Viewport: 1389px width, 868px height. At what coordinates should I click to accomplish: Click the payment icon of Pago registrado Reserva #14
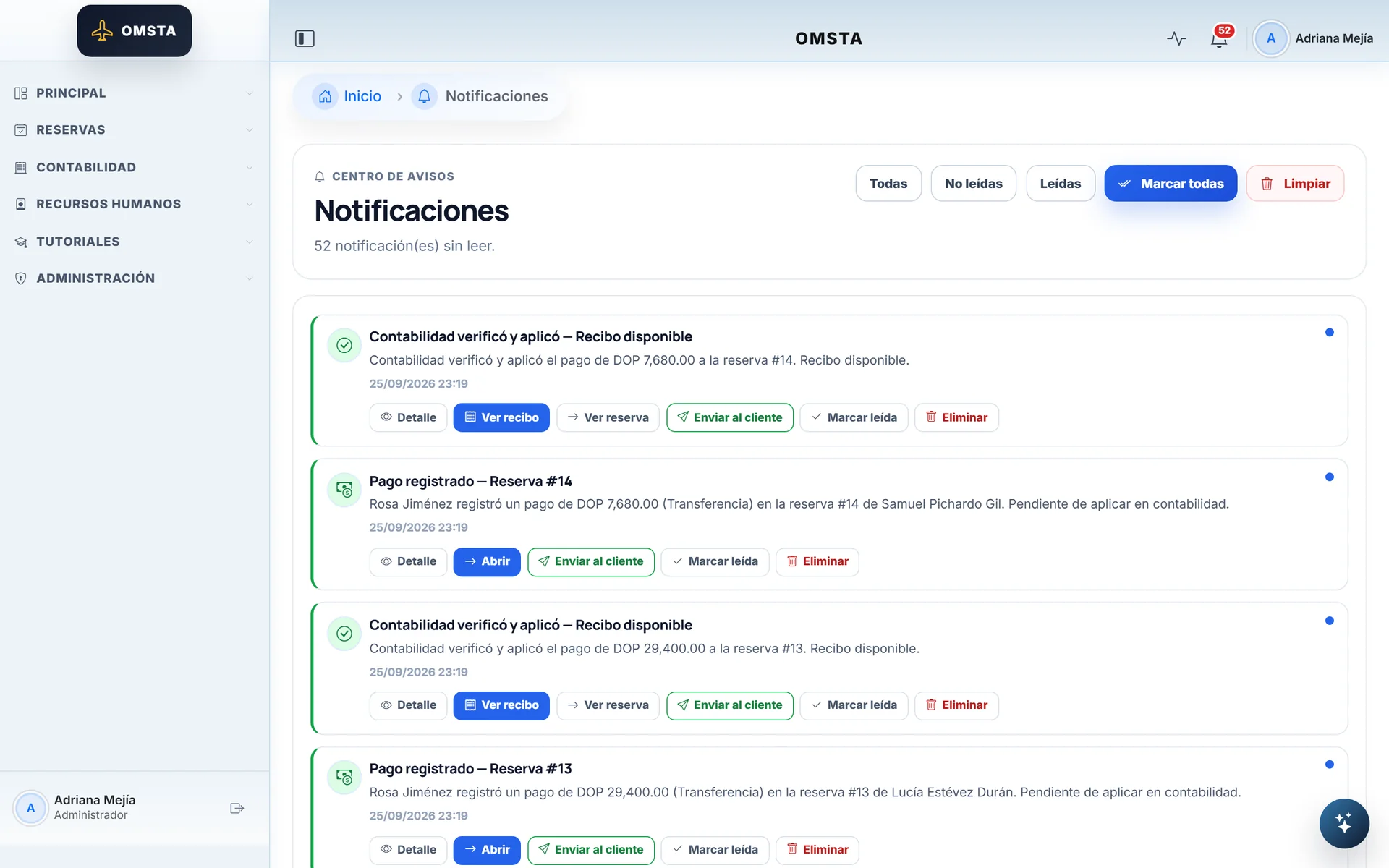coord(344,490)
